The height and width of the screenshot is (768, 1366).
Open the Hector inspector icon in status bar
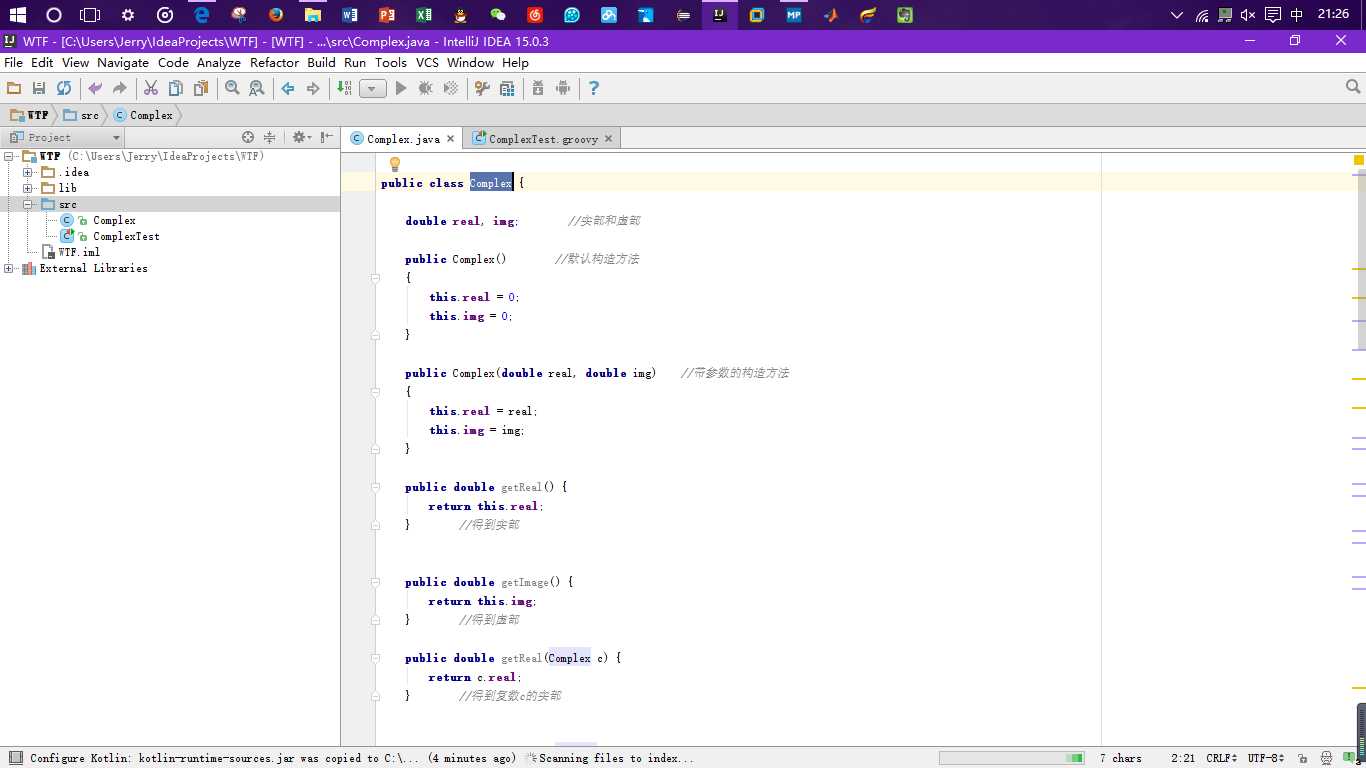coord(1326,758)
